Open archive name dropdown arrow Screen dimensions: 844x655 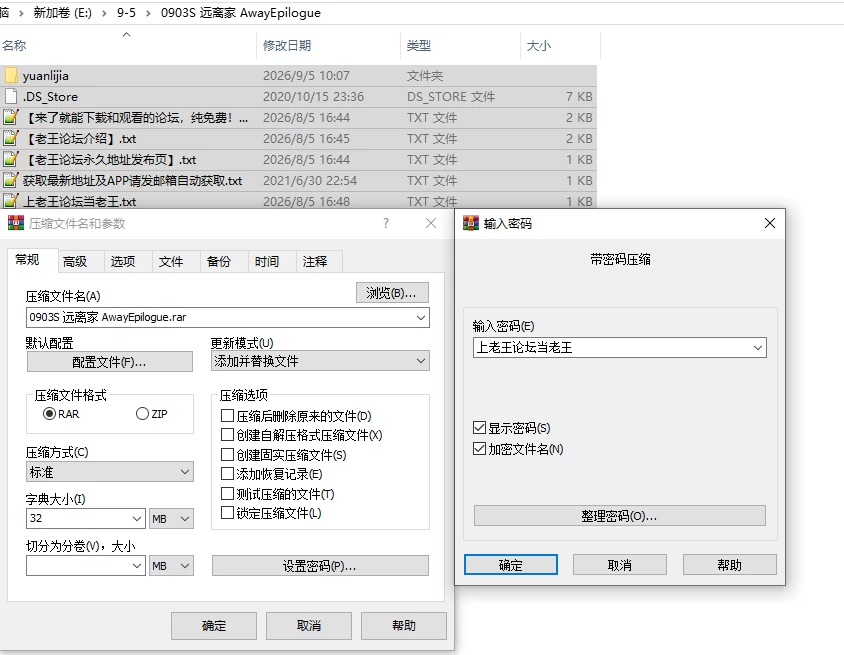click(421, 318)
